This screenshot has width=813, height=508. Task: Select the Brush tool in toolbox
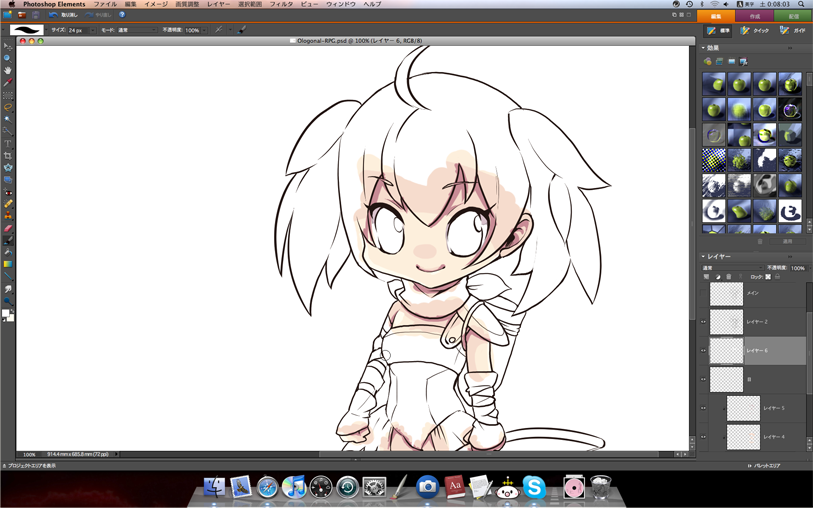click(x=8, y=241)
